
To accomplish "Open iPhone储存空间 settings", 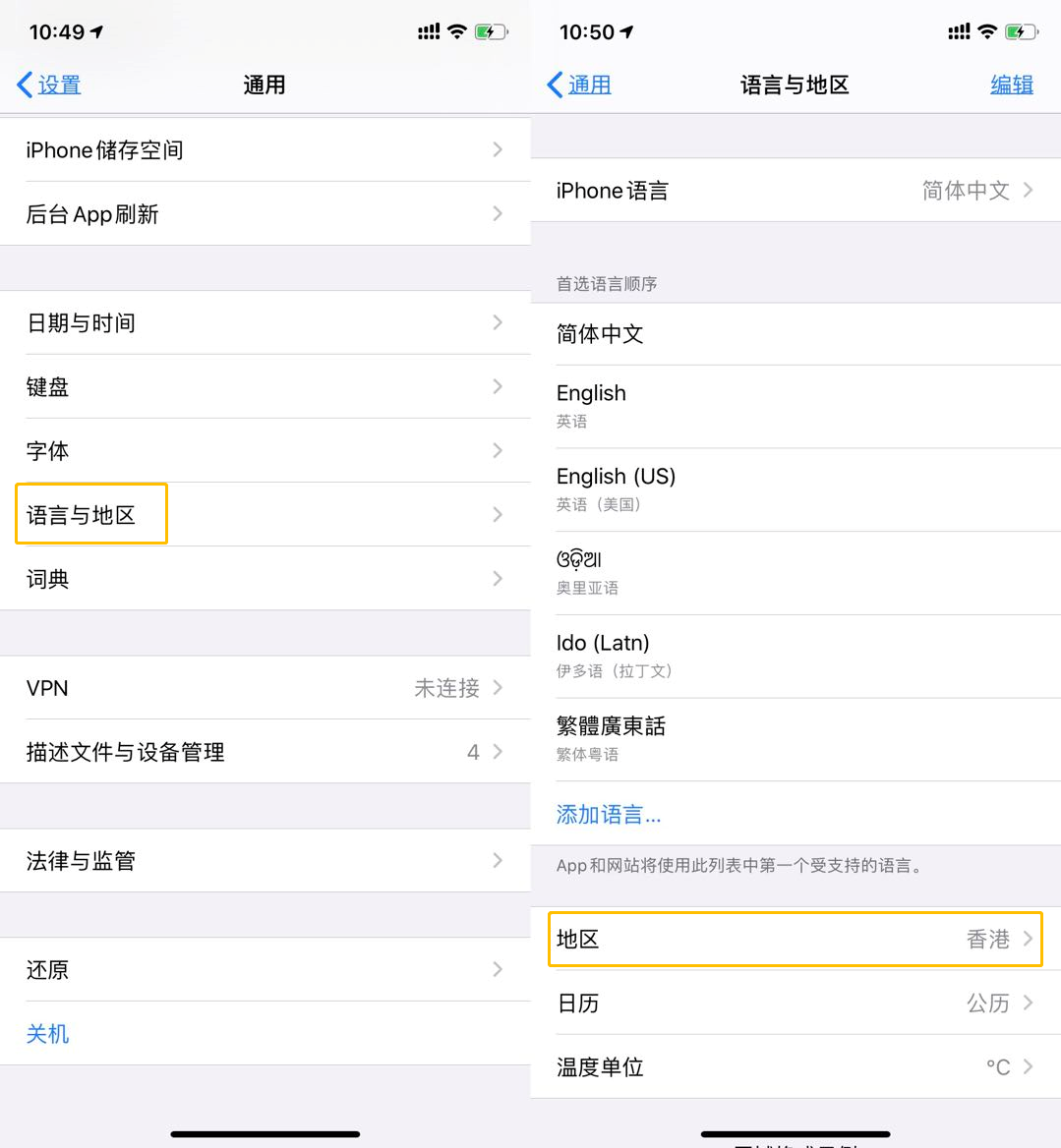I will point(265,150).
